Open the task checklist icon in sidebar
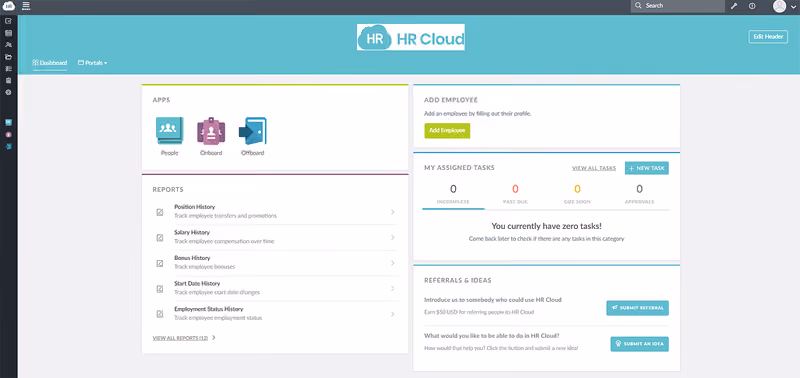 click(x=8, y=68)
